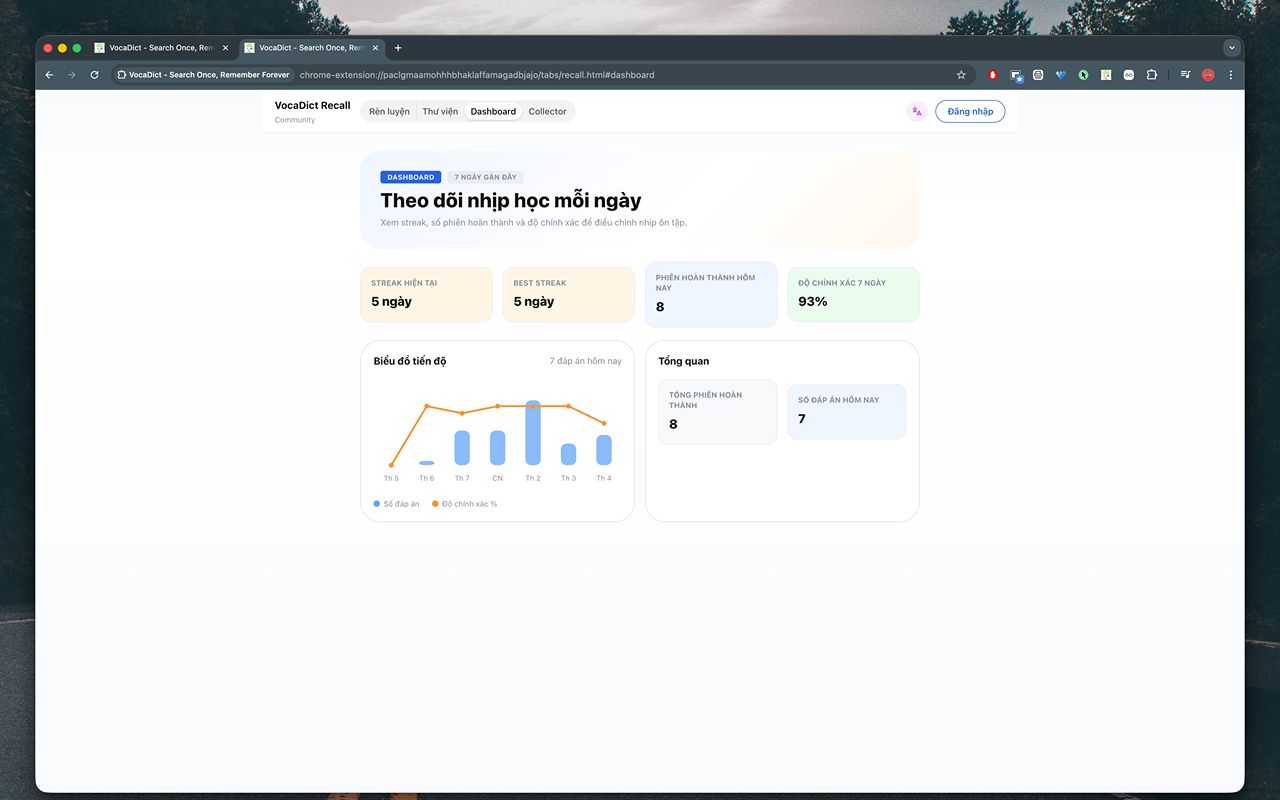Open the Rèn luyện tab
The image size is (1280, 800).
point(389,112)
